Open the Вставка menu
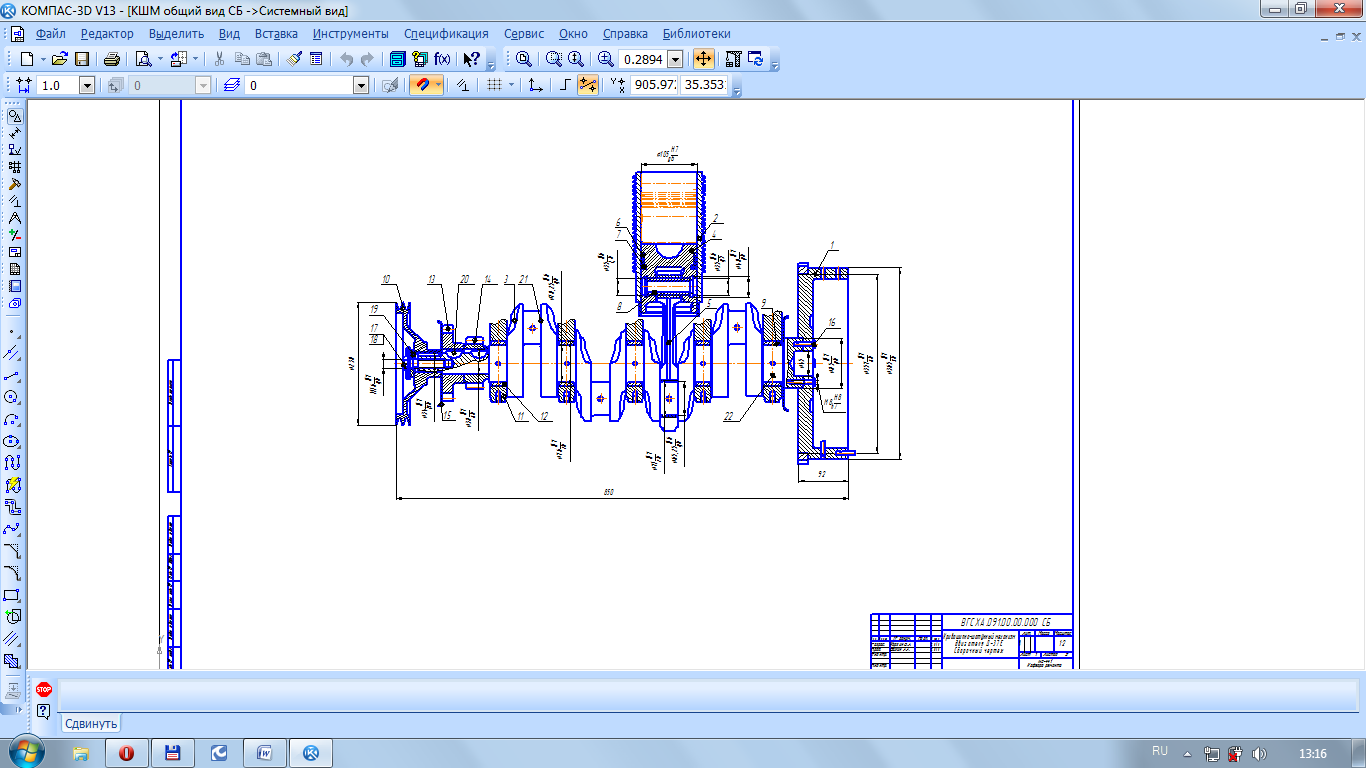The image size is (1366, 768). pyautogui.click(x=276, y=33)
